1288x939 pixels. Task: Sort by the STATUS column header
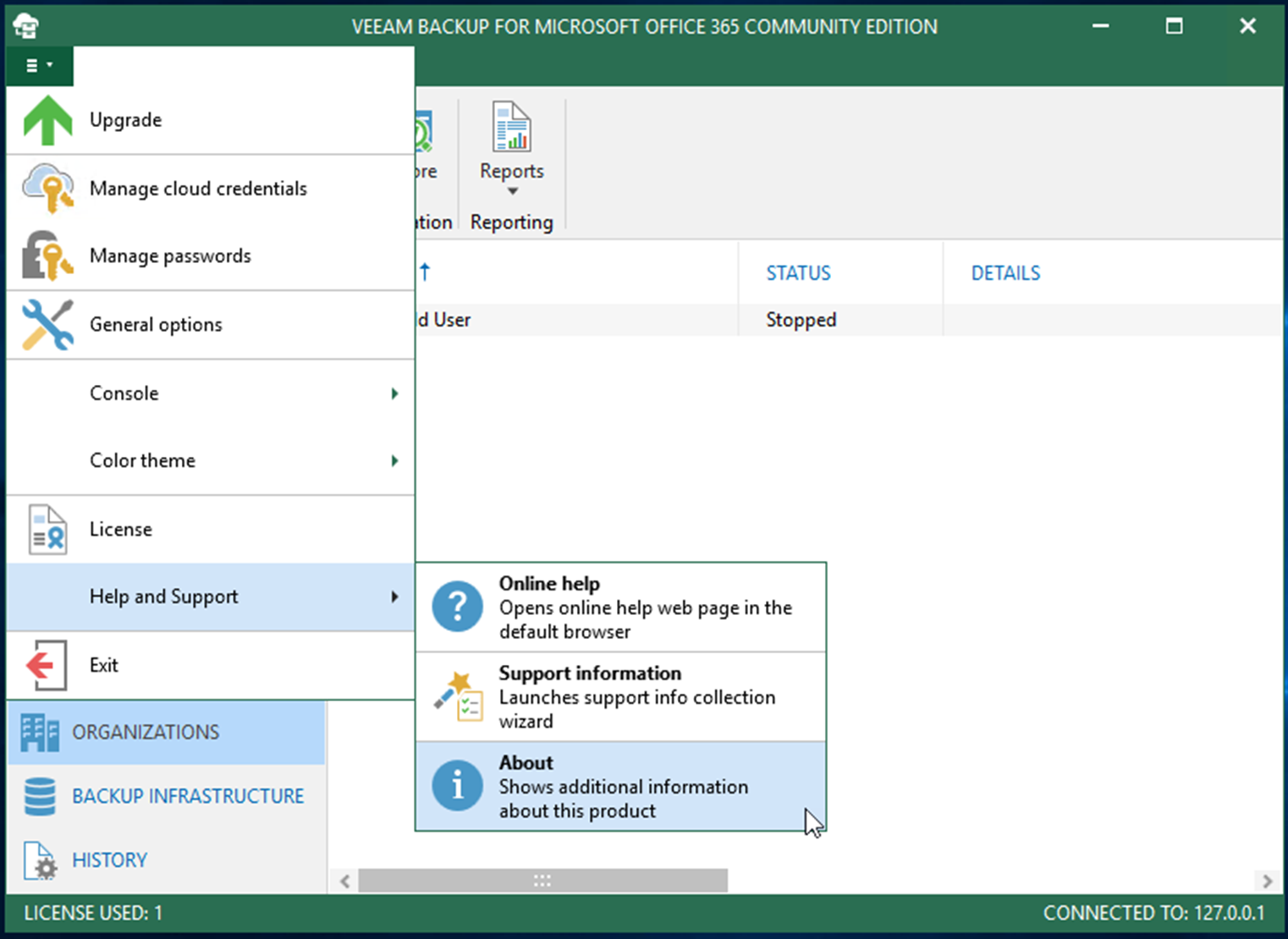pyautogui.click(x=799, y=273)
